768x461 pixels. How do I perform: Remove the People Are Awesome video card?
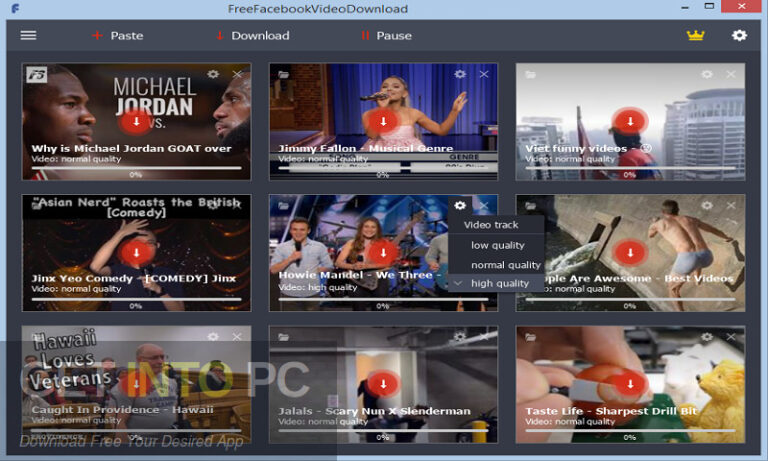click(x=731, y=205)
